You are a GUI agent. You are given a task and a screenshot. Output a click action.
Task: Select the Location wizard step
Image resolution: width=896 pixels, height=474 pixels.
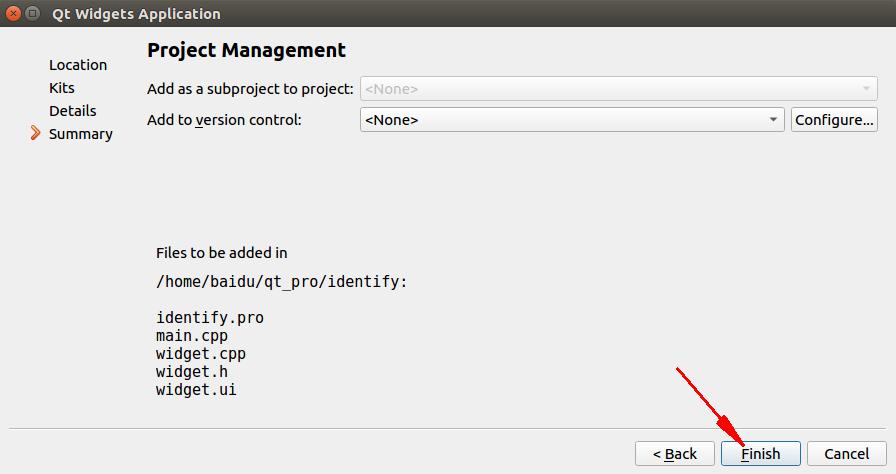point(78,65)
